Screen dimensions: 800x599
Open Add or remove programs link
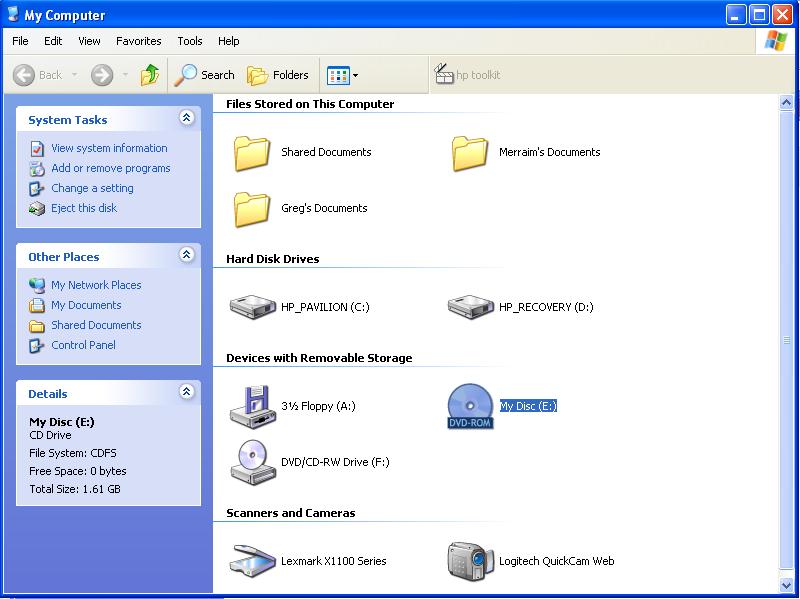tap(111, 168)
